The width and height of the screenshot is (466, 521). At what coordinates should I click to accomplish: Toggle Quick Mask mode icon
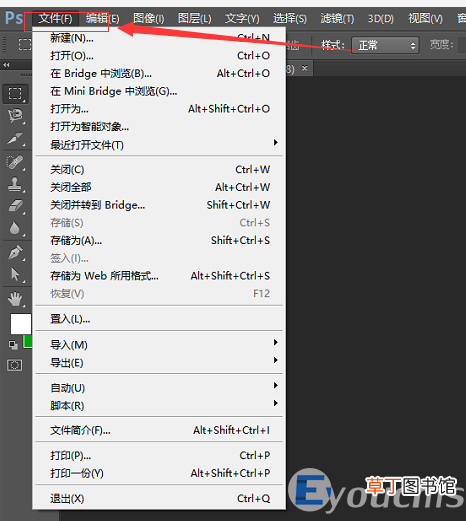coord(15,365)
